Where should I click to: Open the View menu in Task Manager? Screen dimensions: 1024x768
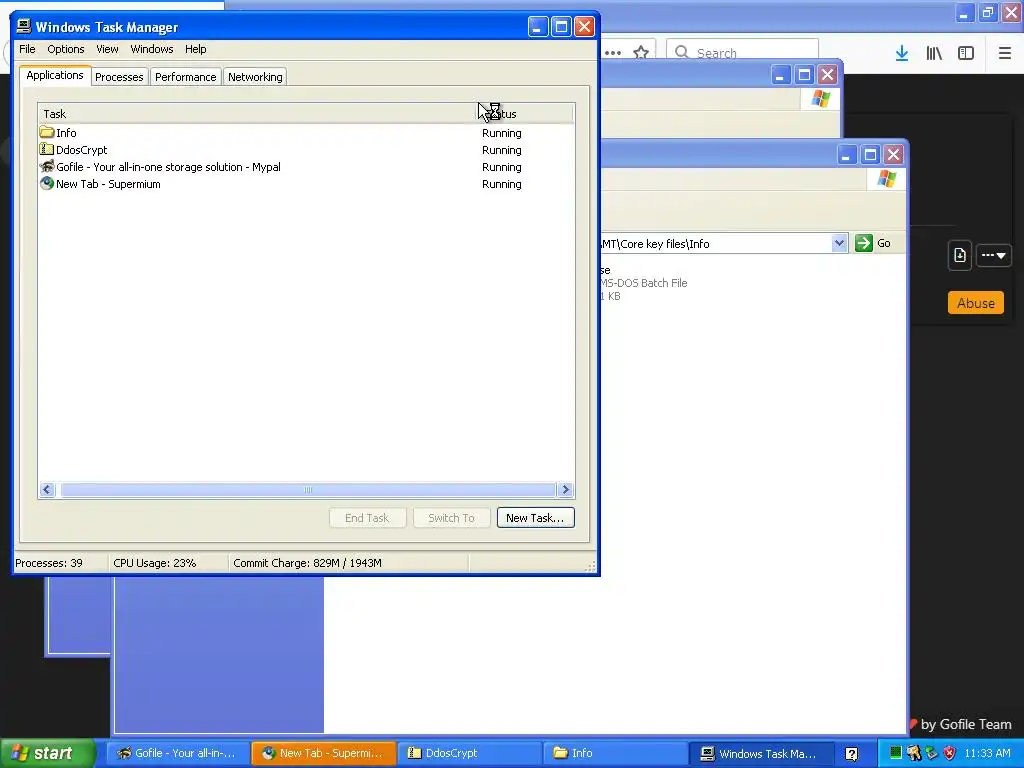[x=107, y=49]
